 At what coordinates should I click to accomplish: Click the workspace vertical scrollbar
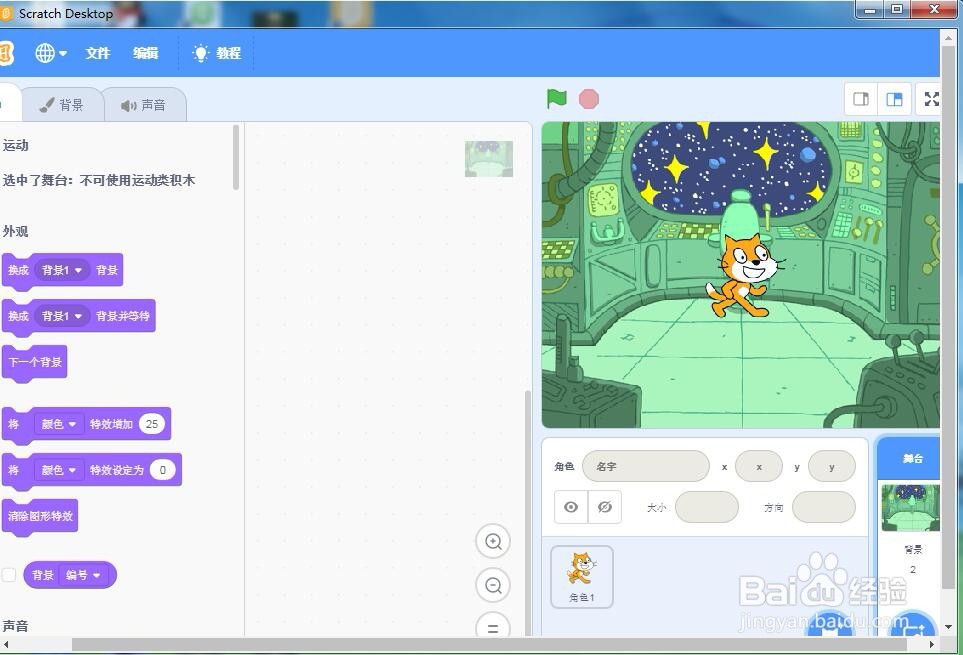tap(527, 513)
